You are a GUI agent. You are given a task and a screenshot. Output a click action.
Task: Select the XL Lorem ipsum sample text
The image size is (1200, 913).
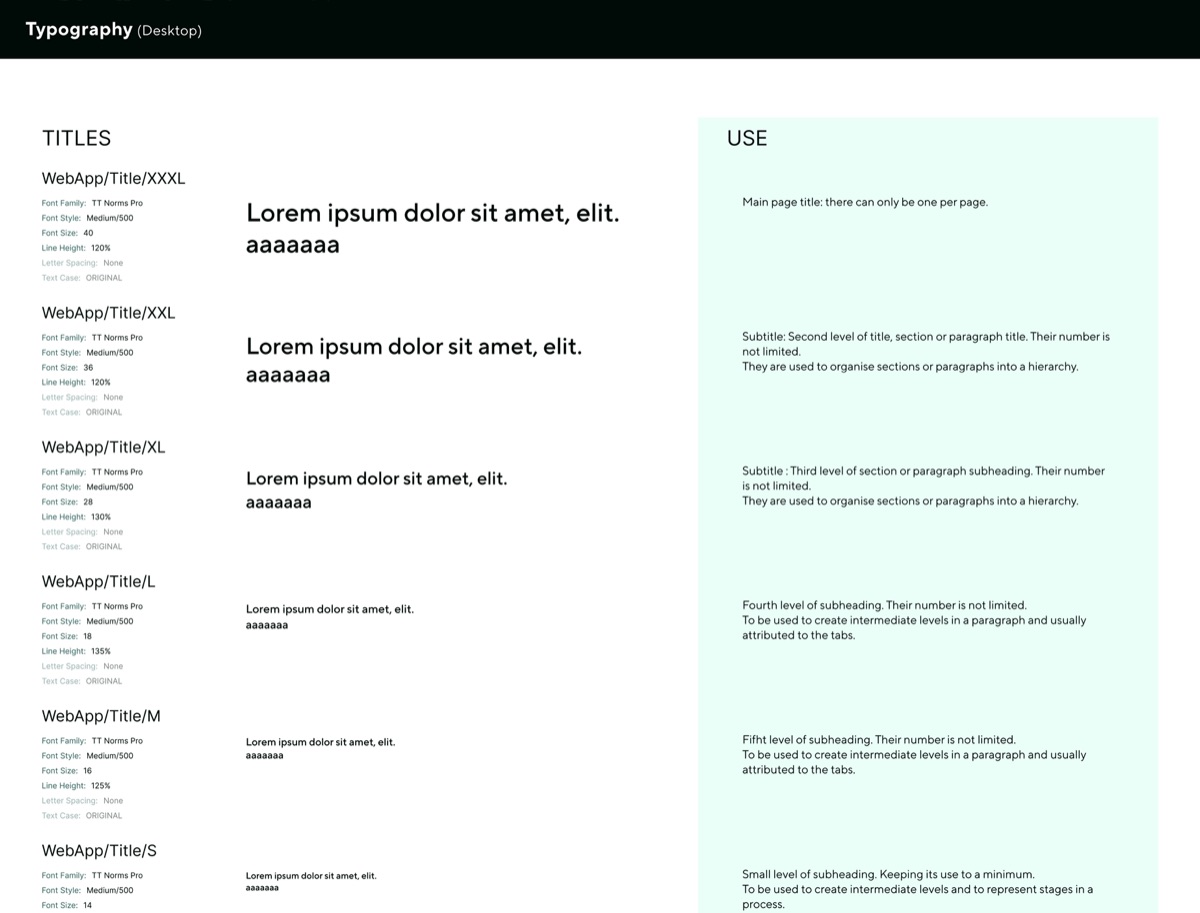coord(377,490)
